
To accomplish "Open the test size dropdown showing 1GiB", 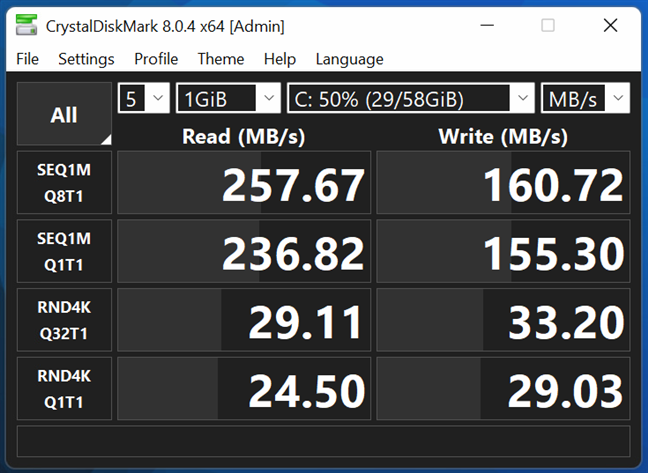I will [x=228, y=98].
